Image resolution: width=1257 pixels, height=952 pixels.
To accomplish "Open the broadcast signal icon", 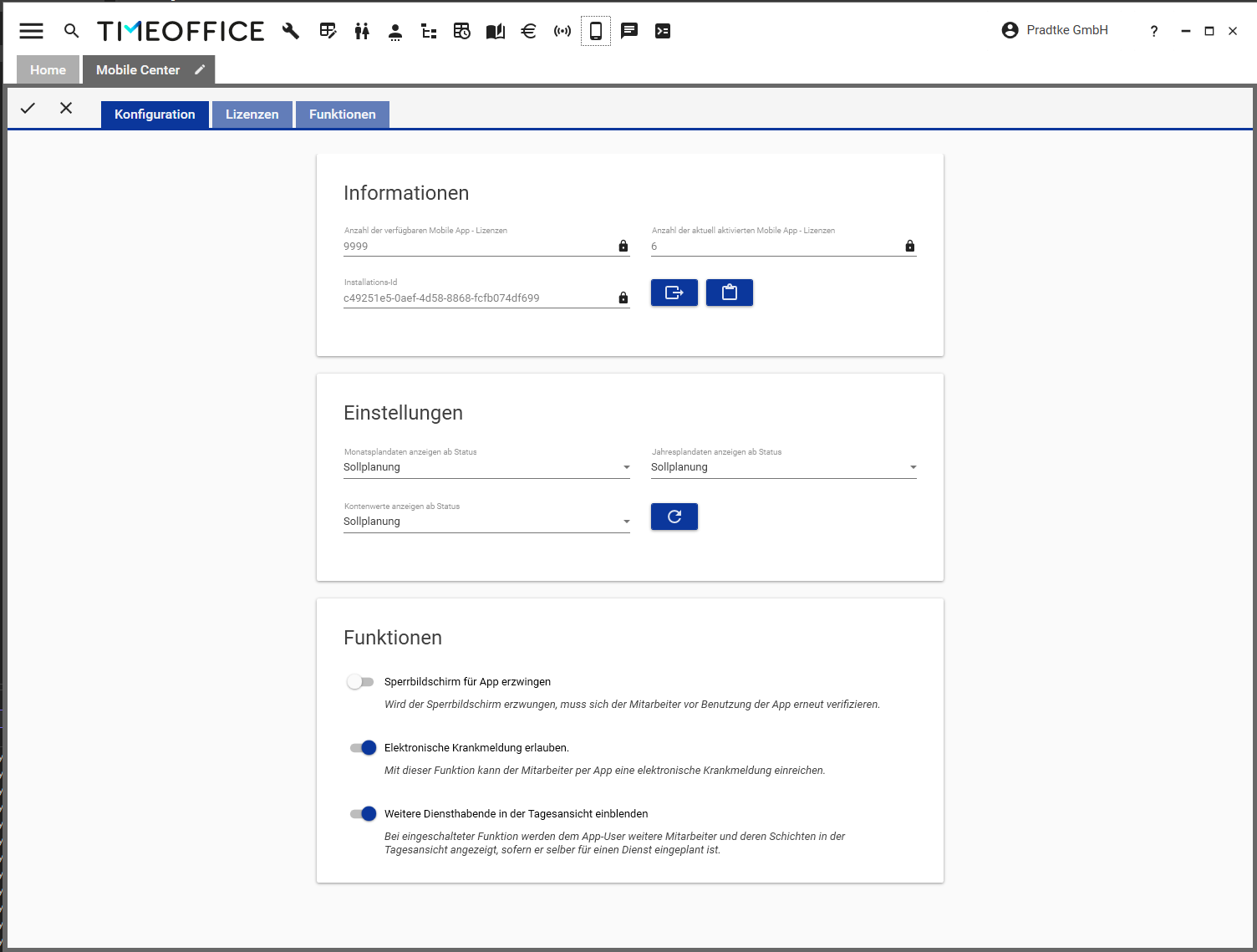I will pyautogui.click(x=562, y=31).
